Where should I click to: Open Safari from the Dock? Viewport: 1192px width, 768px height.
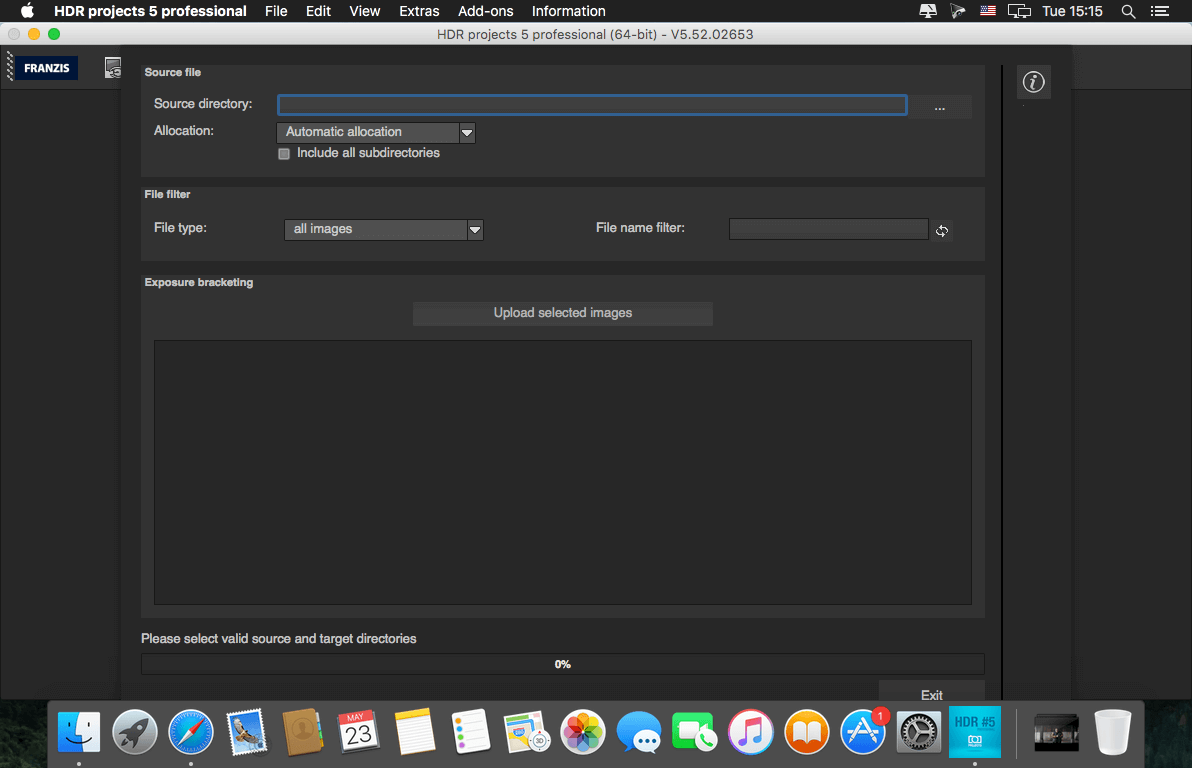pyautogui.click(x=191, y=732)
